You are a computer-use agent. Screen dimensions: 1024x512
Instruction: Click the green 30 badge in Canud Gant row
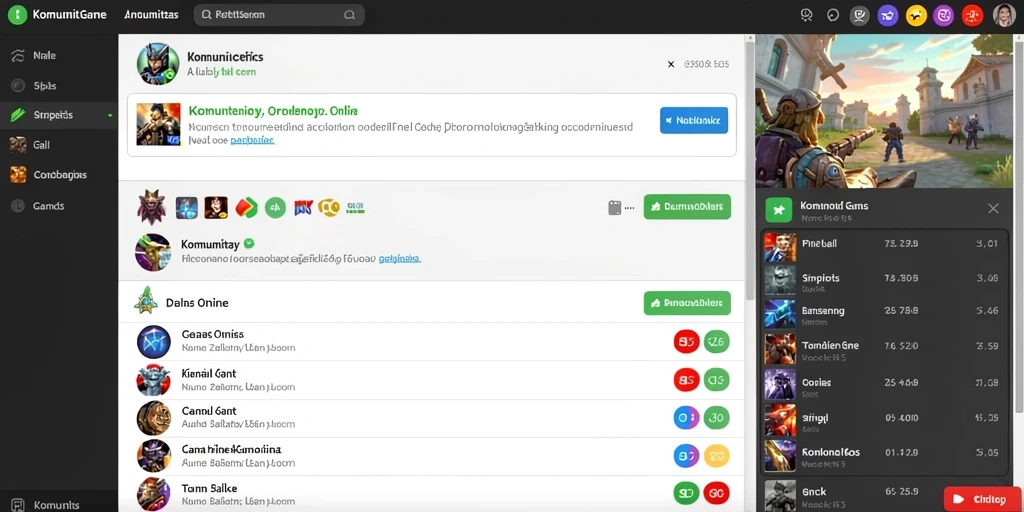point(716,417)
